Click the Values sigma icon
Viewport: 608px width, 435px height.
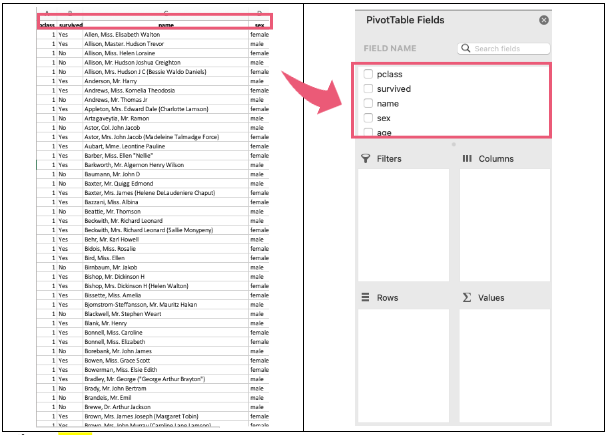[467, 297]
